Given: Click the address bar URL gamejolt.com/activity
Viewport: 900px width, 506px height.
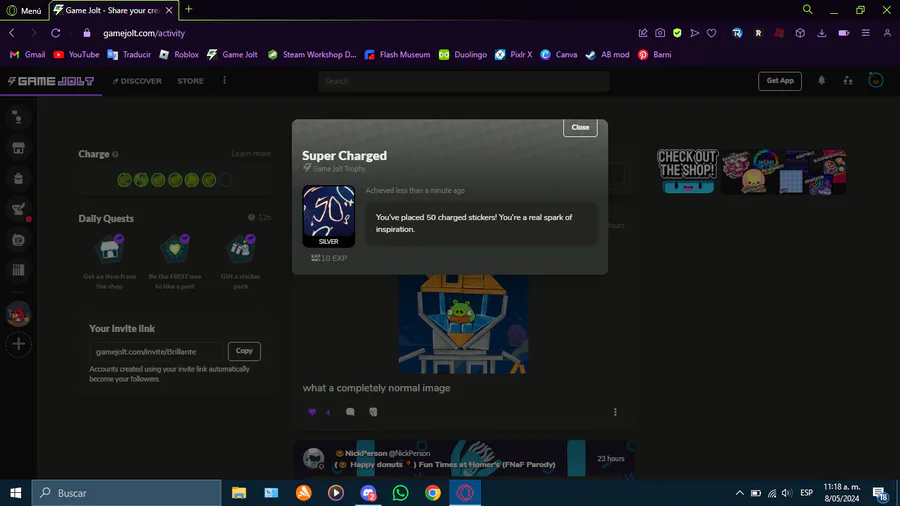Looking at the screenshot, I should point(144,33).
